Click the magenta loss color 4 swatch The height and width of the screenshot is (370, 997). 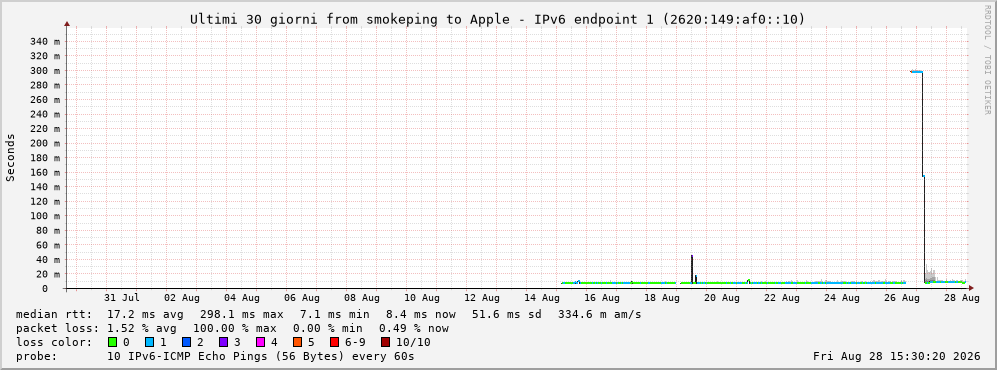point(261,342)
